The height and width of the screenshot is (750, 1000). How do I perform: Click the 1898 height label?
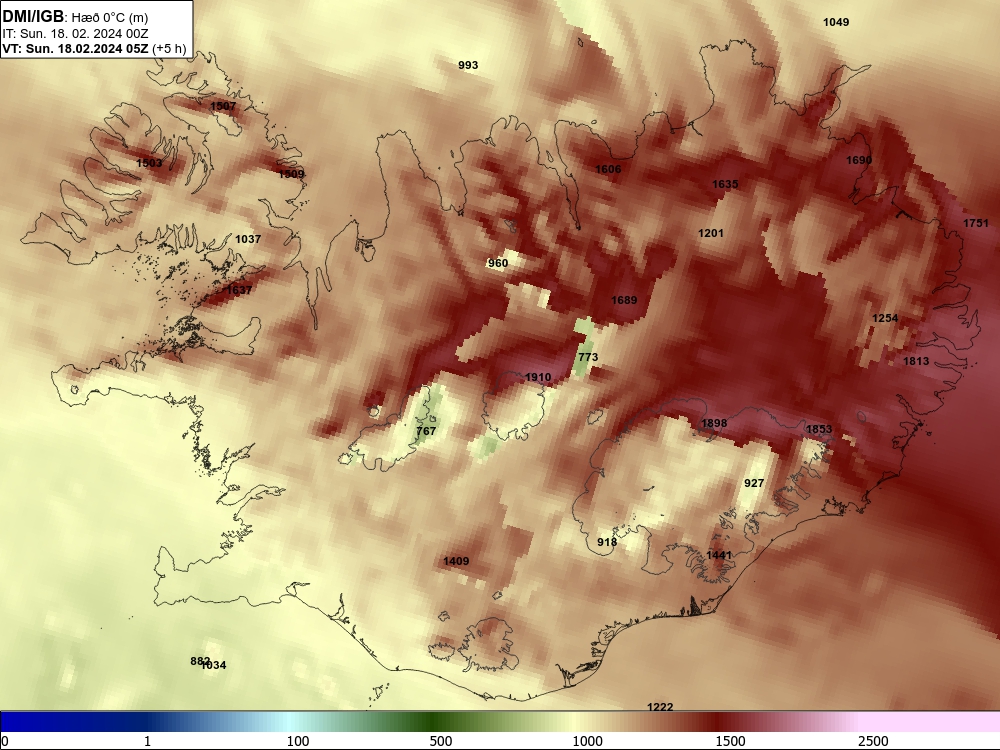click(714, 423)
